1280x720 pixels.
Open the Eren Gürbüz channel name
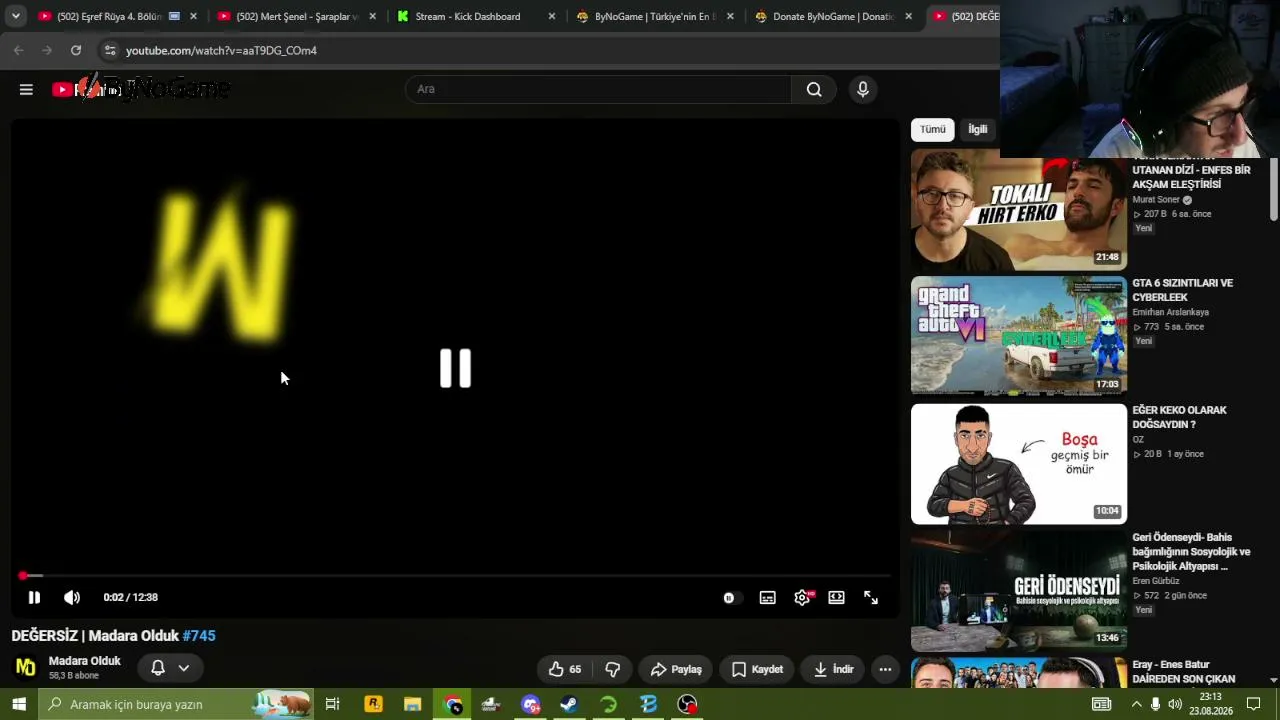click(1156, 581)
